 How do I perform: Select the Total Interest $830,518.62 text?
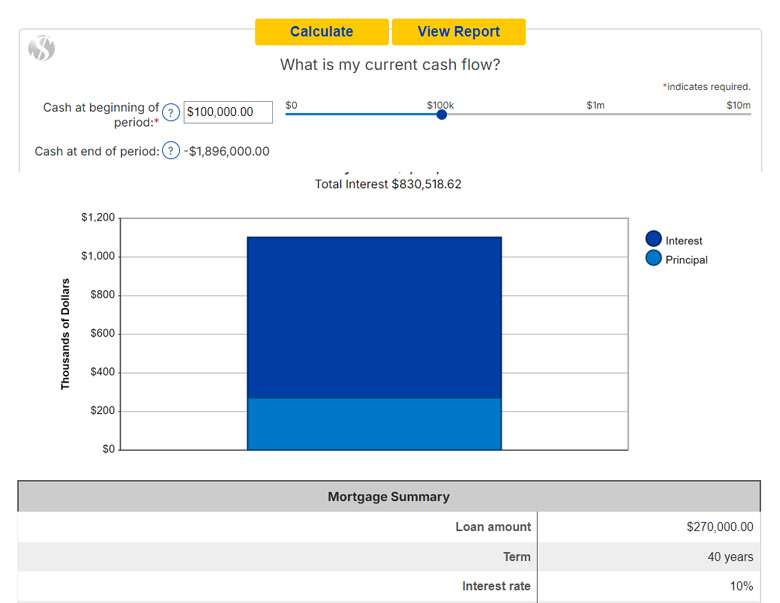[x=388, y=184]
